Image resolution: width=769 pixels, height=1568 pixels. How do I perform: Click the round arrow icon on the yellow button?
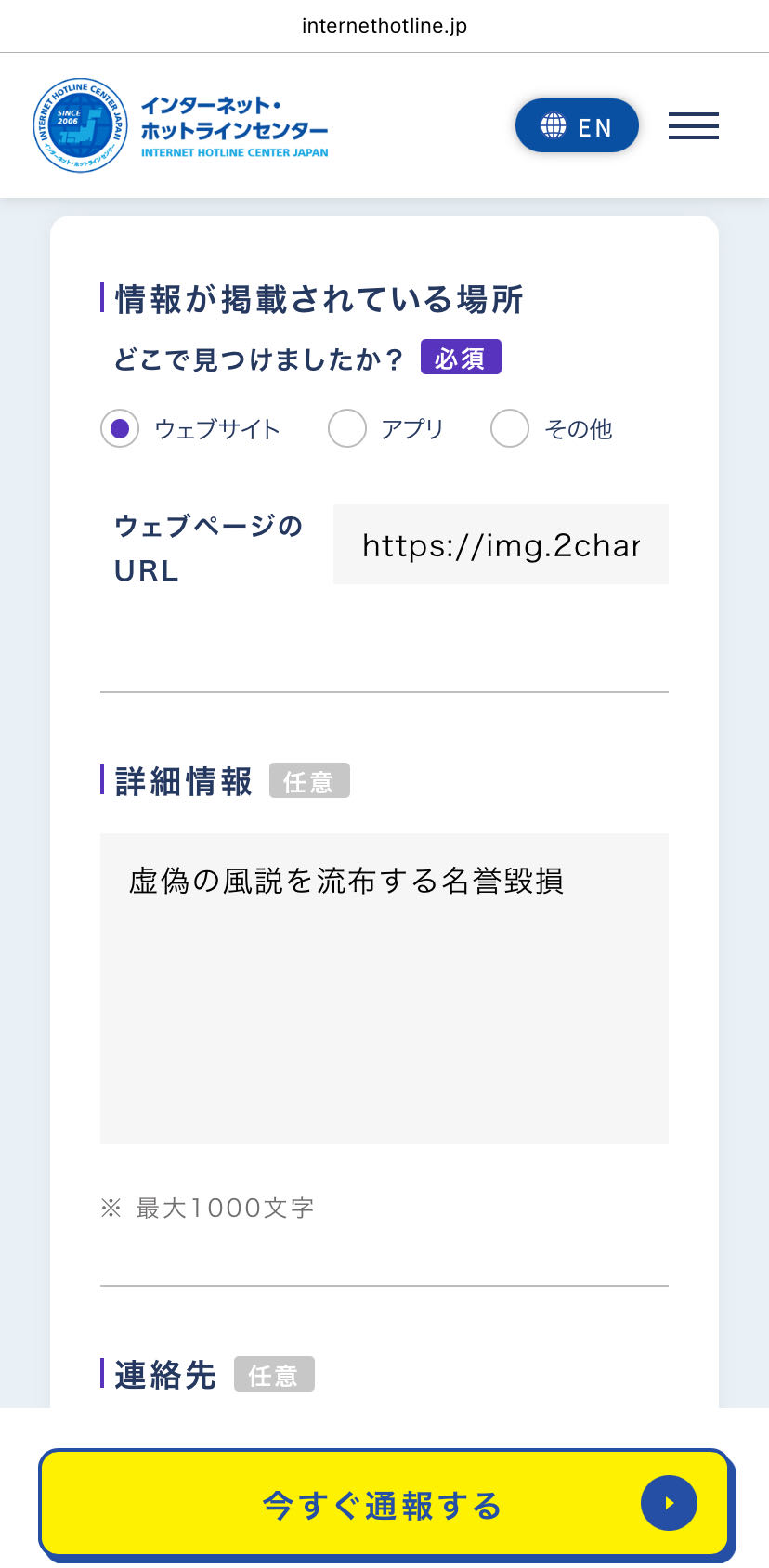[x=669, y=1502]
